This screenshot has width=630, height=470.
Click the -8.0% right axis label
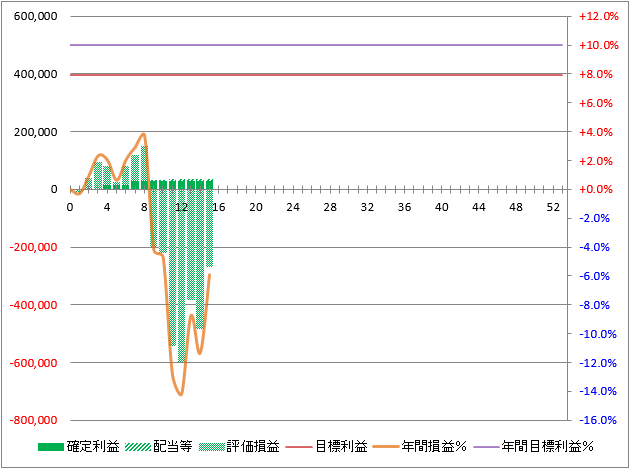[595, 305]
